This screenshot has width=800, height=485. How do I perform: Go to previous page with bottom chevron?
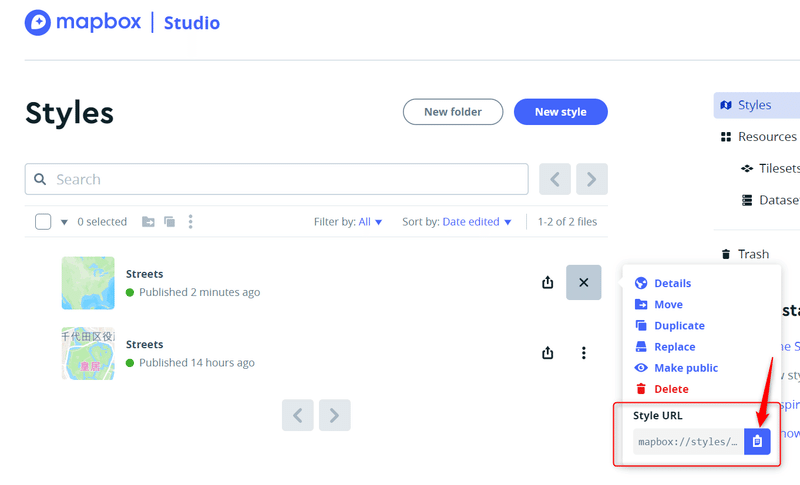click(297, 415)
